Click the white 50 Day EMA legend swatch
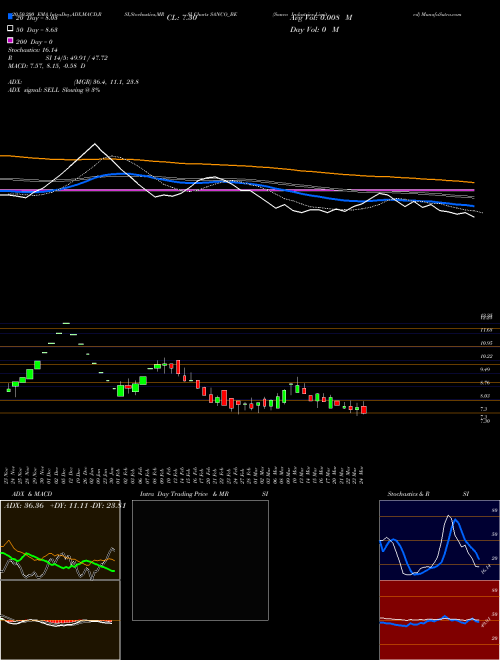Image resolution: width=500 pixels, height=660 pixels. click(10, 29)
